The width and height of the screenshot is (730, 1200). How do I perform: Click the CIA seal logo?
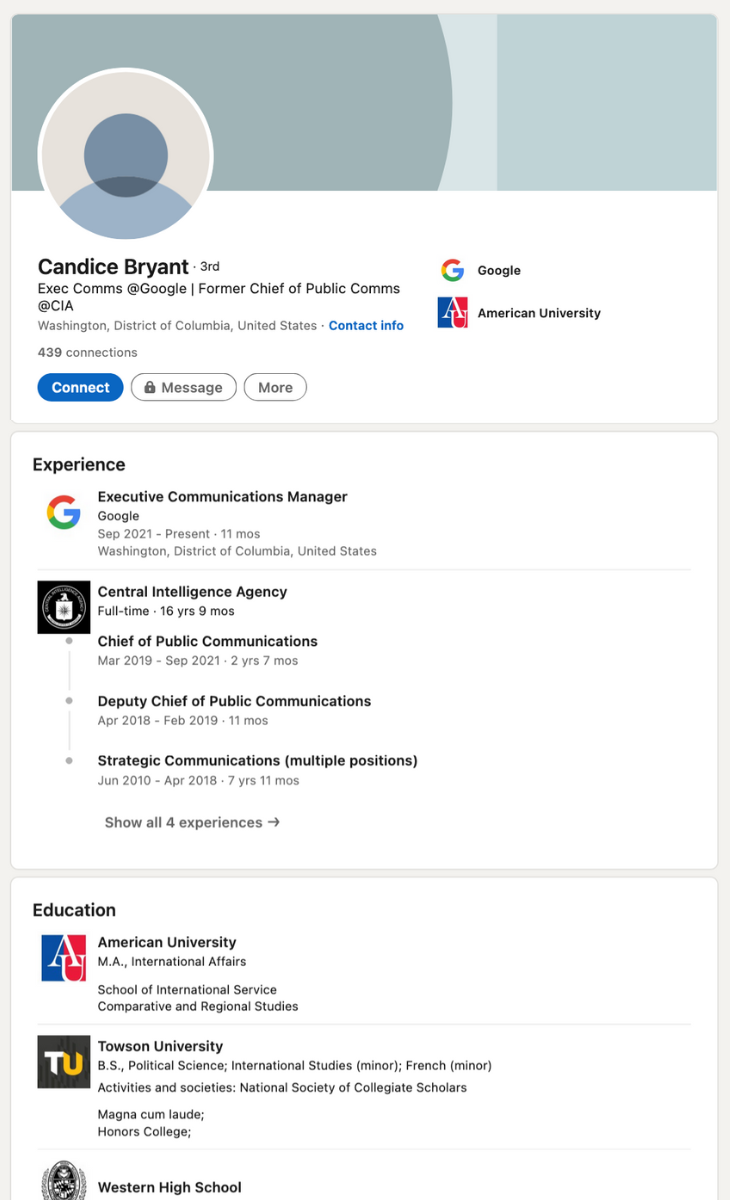(x=64, y=607)
